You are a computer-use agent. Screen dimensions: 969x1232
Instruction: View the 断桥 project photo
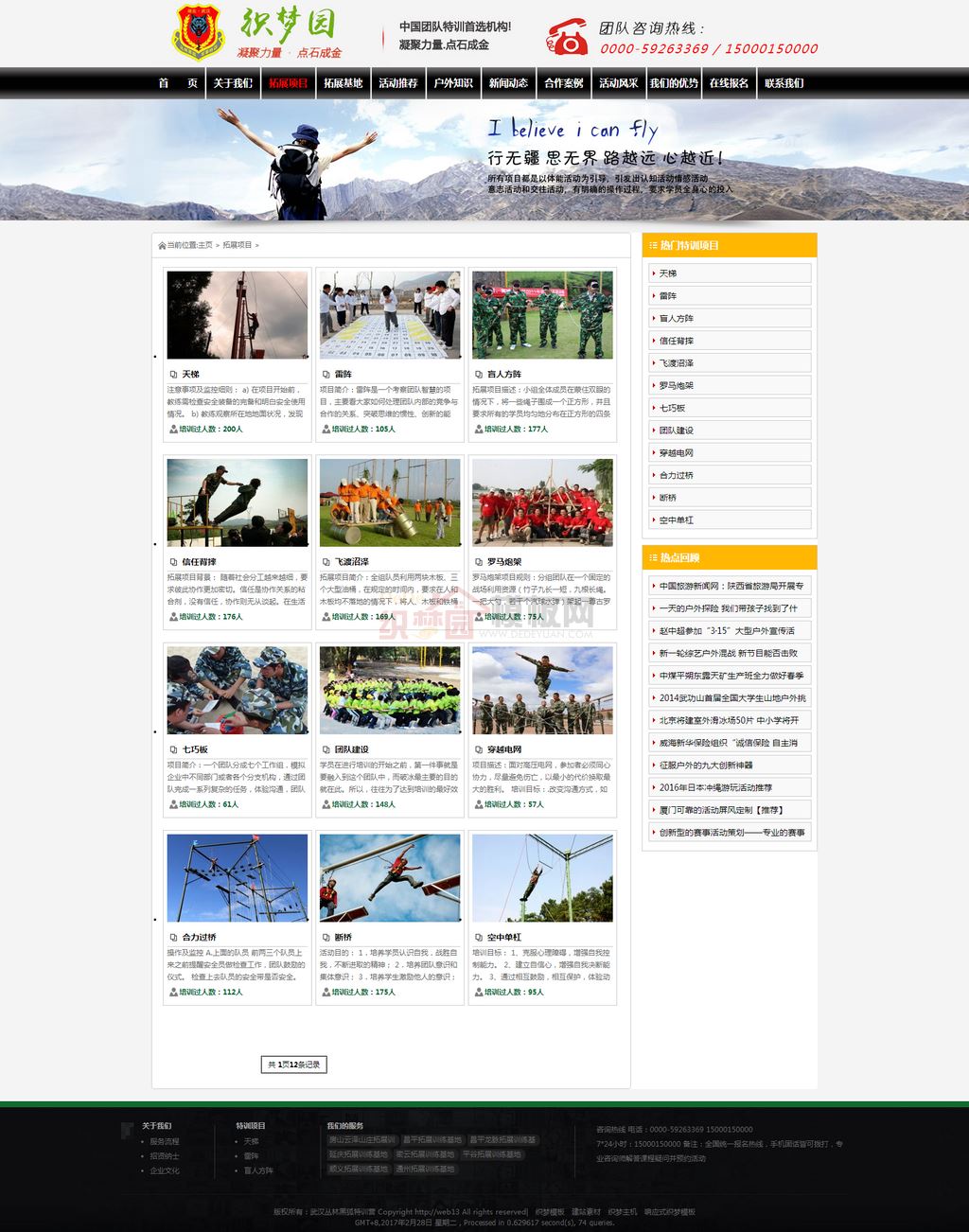(x=390, y=877)
